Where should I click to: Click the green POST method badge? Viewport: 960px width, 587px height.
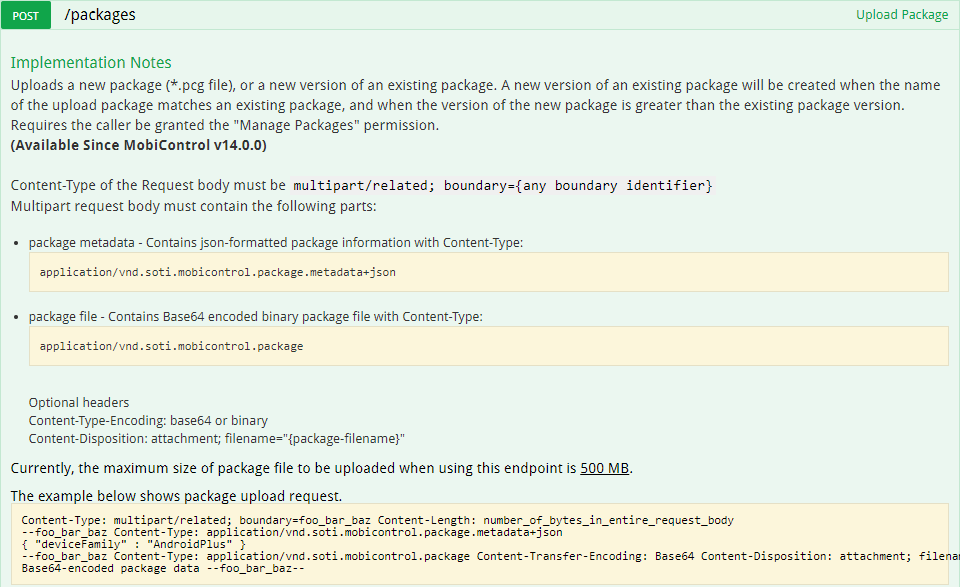point(26,15)
